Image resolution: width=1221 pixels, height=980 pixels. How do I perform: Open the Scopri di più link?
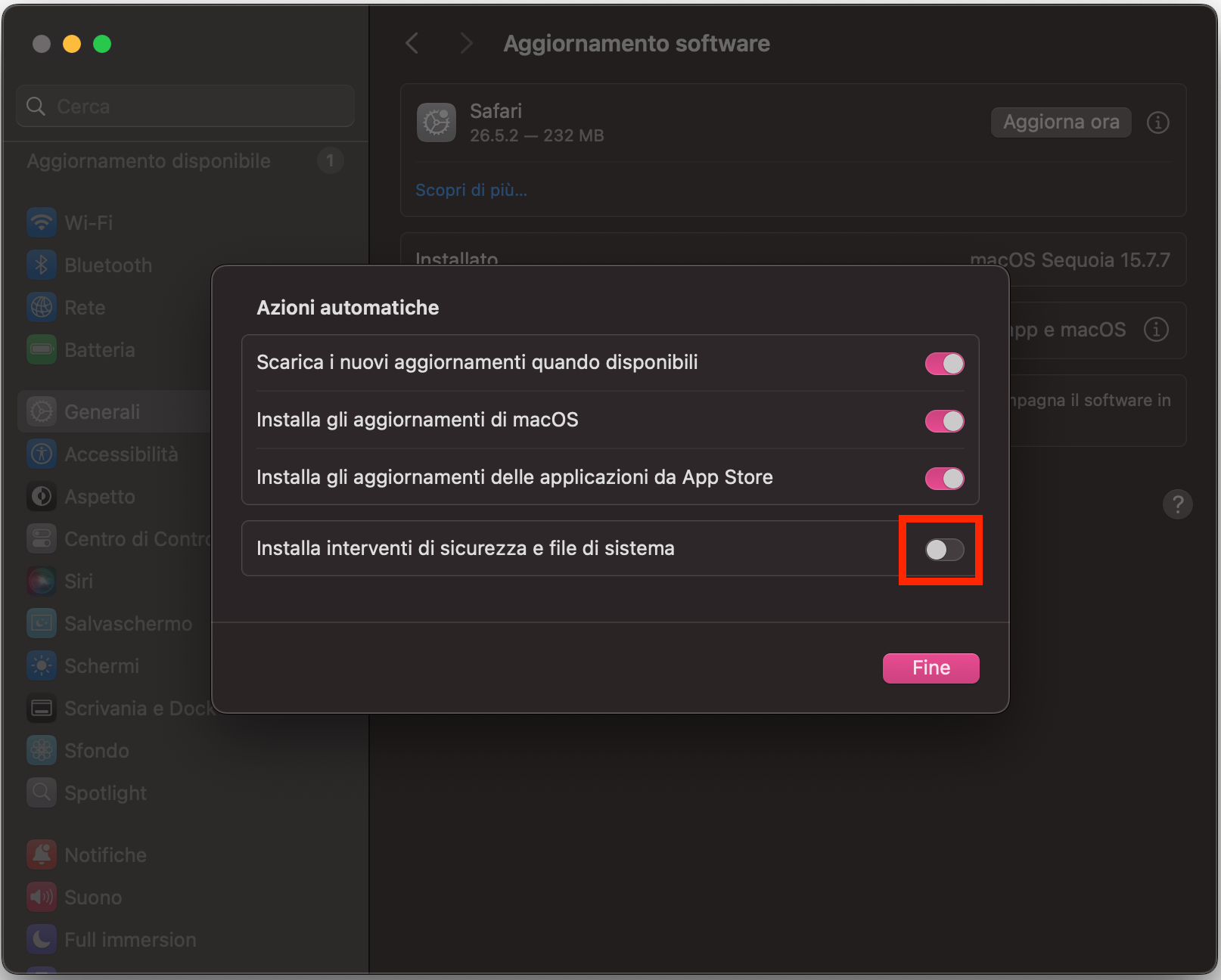point(471,190)
